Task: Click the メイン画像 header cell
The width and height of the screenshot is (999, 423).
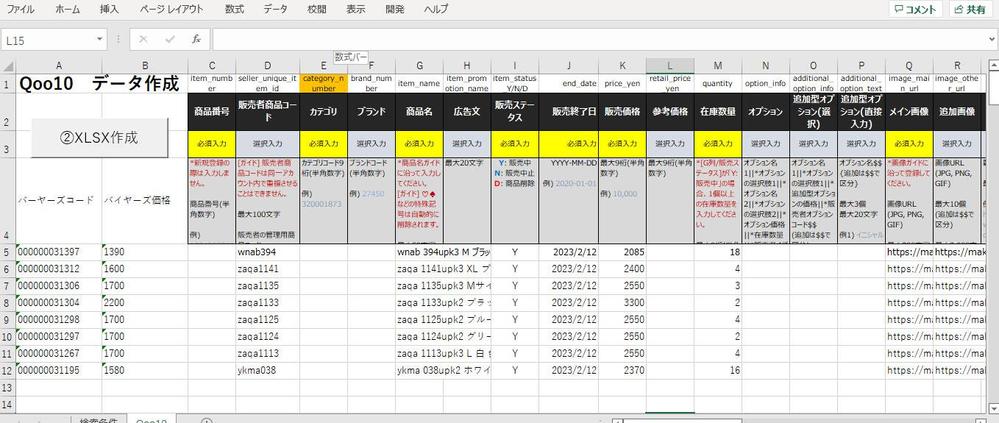Action: (909, 111)
